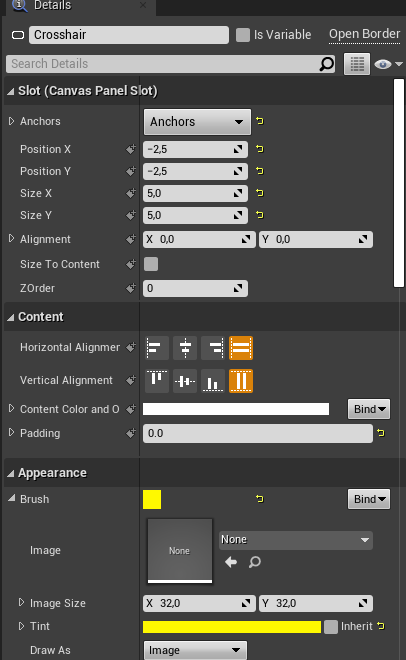The image size is (406, 660).
Task: Toggle the Tint Inherit checkbox
Action: [x=331, y=627]
